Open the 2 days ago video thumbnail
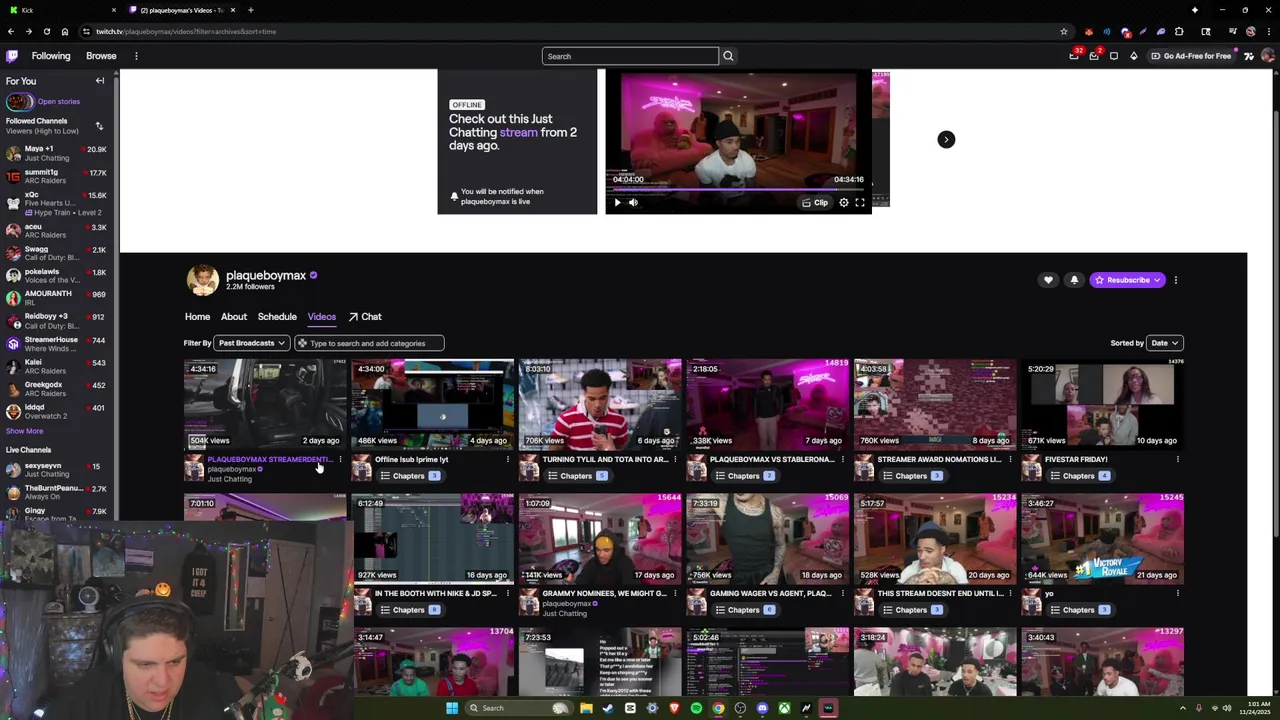The image size is (1280, 720). [265, 404]
